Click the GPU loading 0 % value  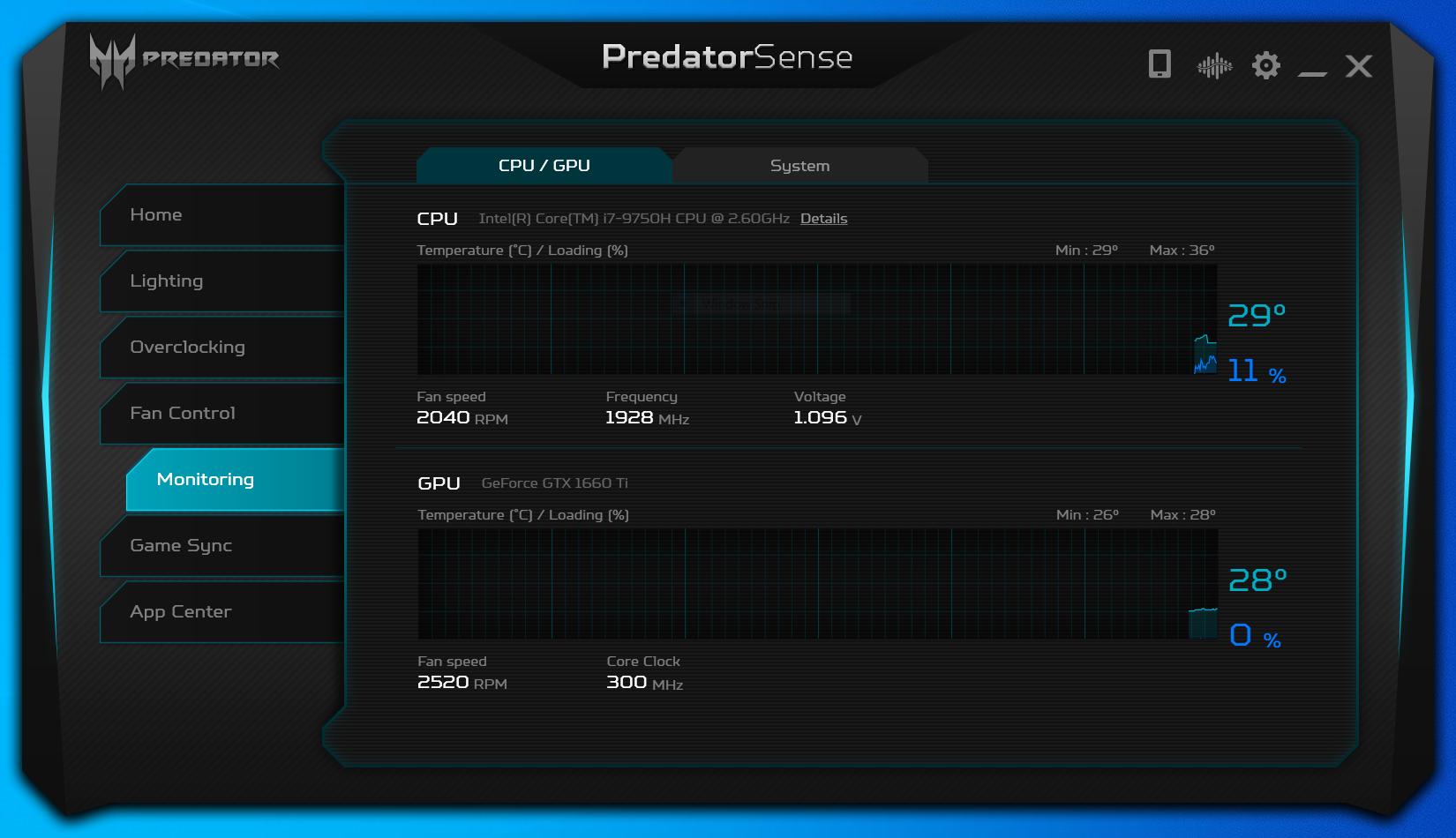[x=1255, y=635]
